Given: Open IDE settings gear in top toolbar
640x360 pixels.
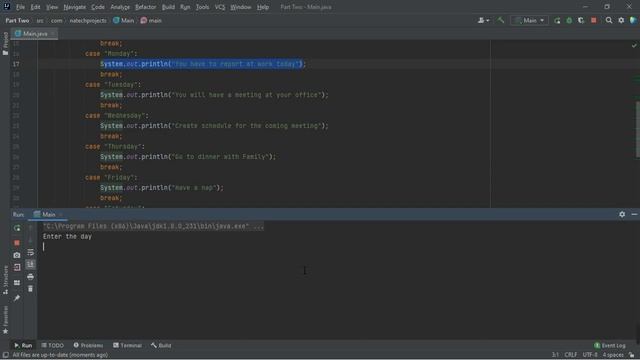Looking at the screenshot, I should pyautogui.click(x=621, y=20).
